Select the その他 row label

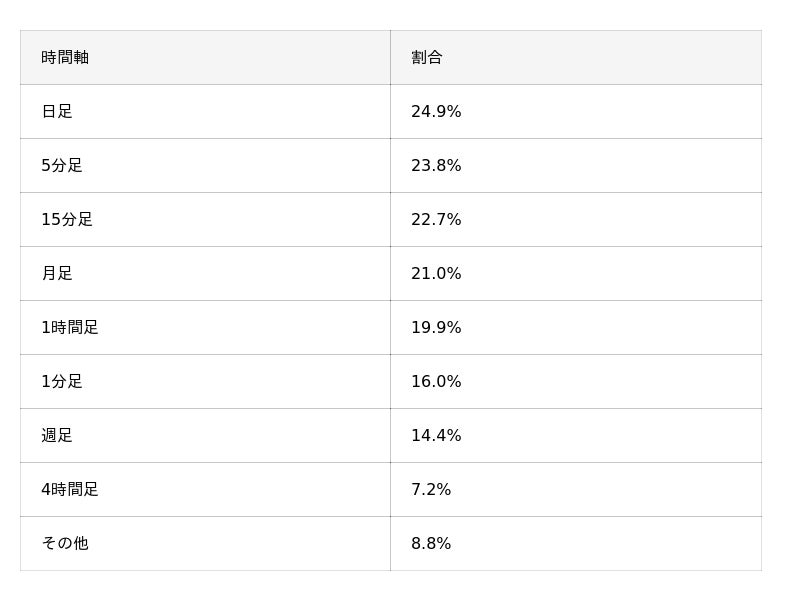point(65,544)
